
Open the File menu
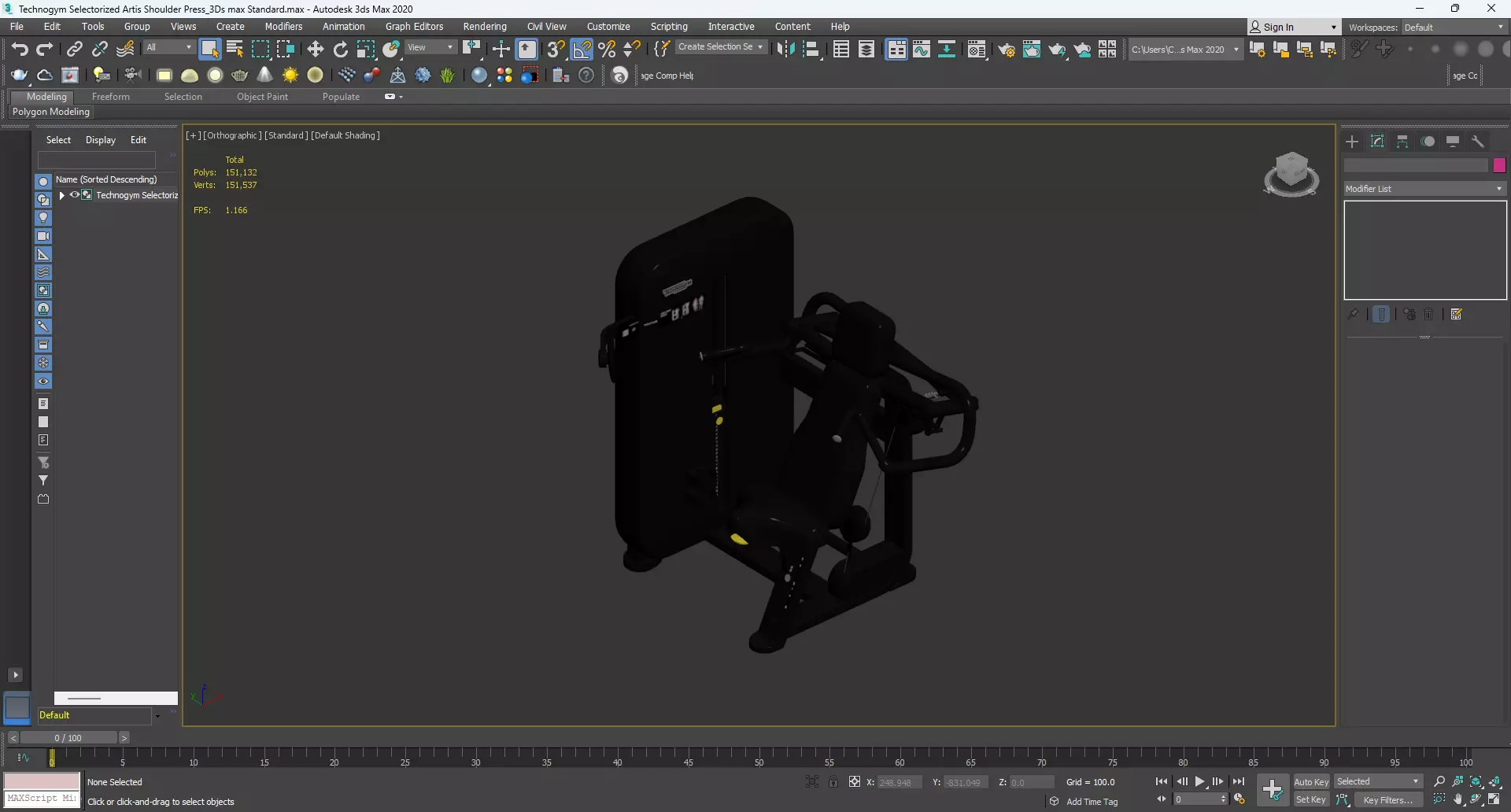[x=17, y=26]
